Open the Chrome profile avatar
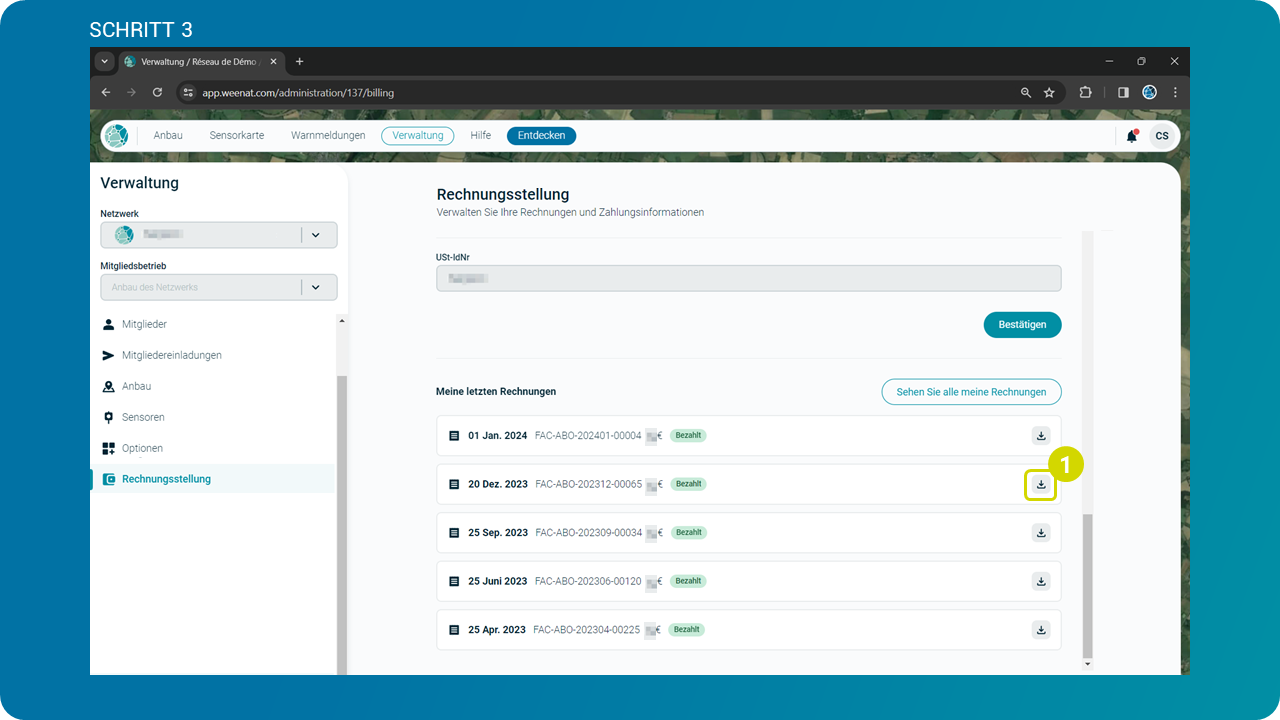The width and height of the screenshot is (1280, 720). (x=1150, y=92)
